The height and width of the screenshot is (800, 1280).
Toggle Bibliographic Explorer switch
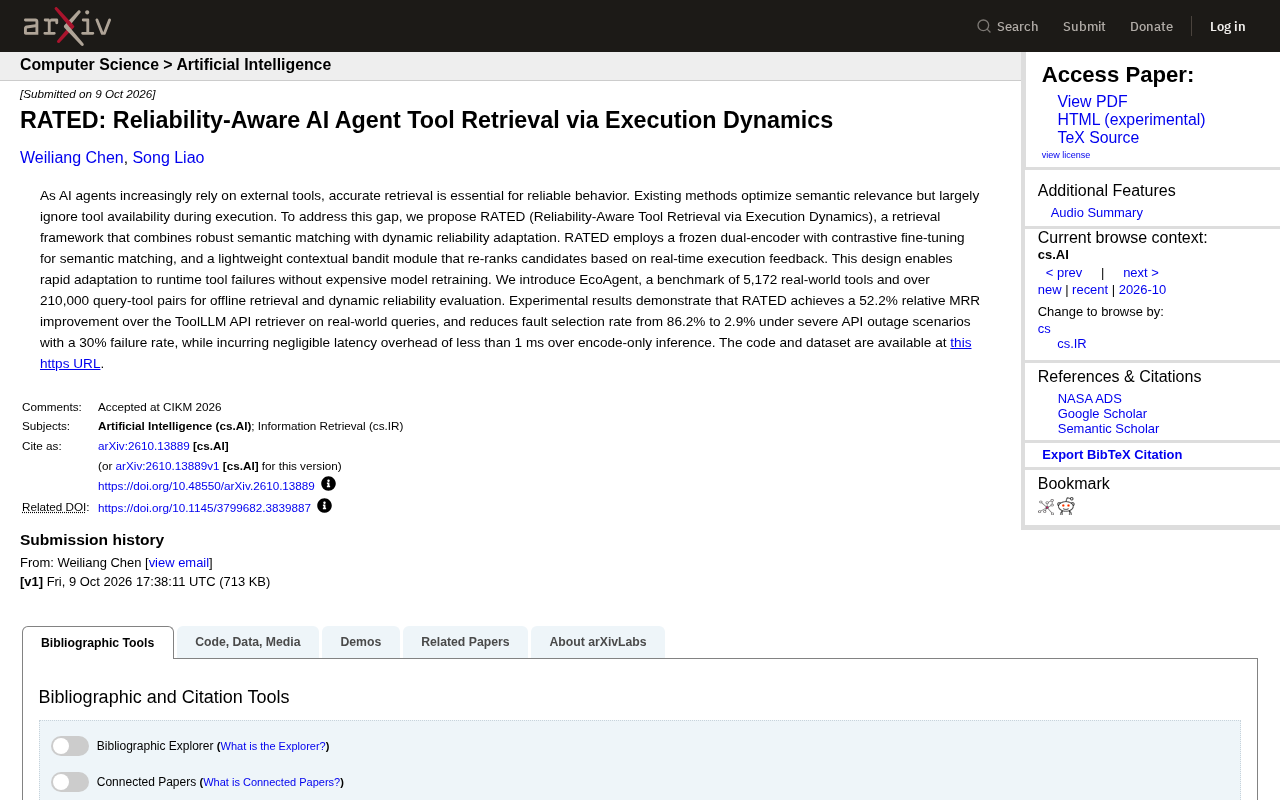point(70,746)
